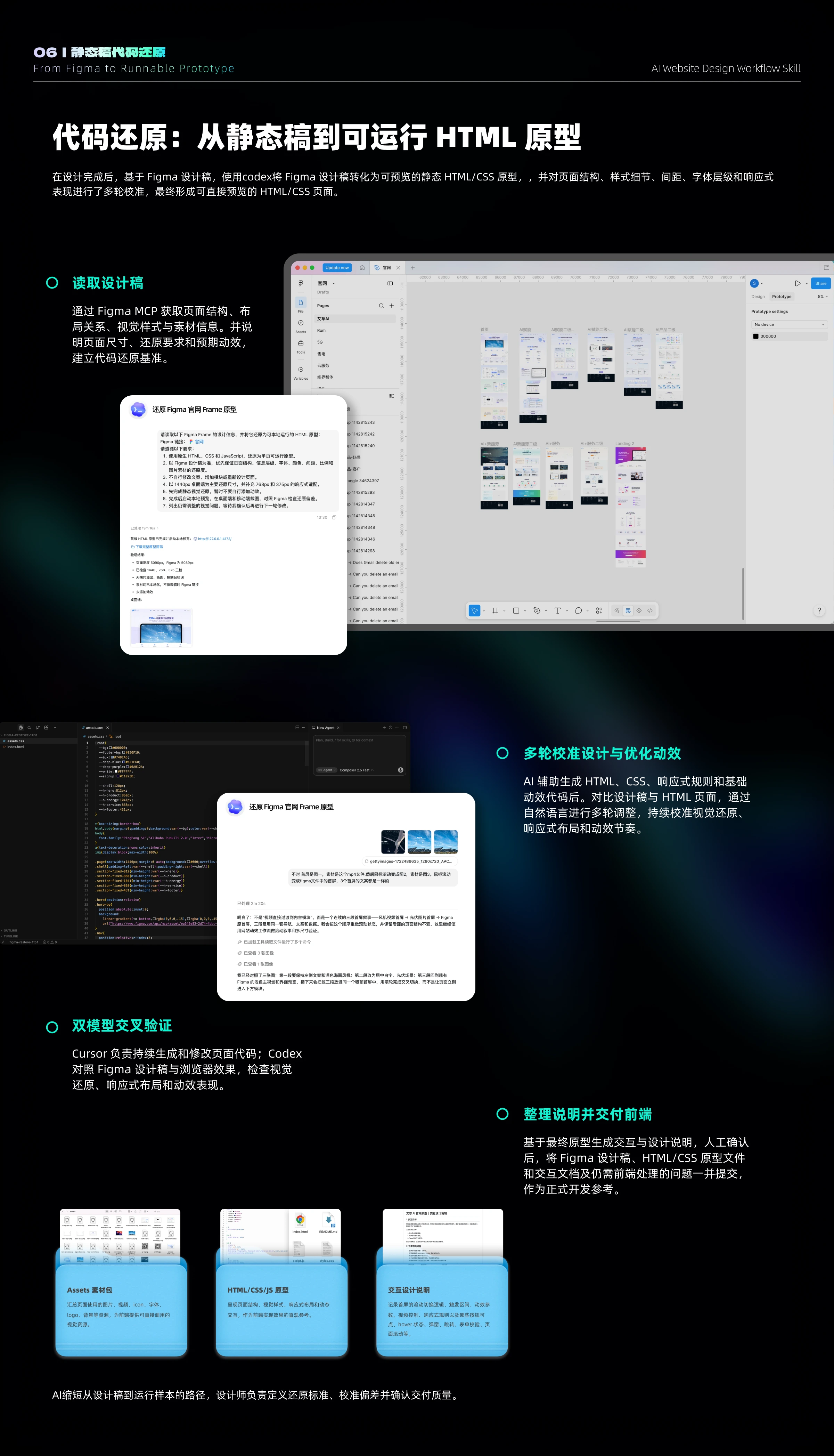Click the search icon in code editor sidebar
This screenshot has height=1456, width=834.
tap(29, 728)
